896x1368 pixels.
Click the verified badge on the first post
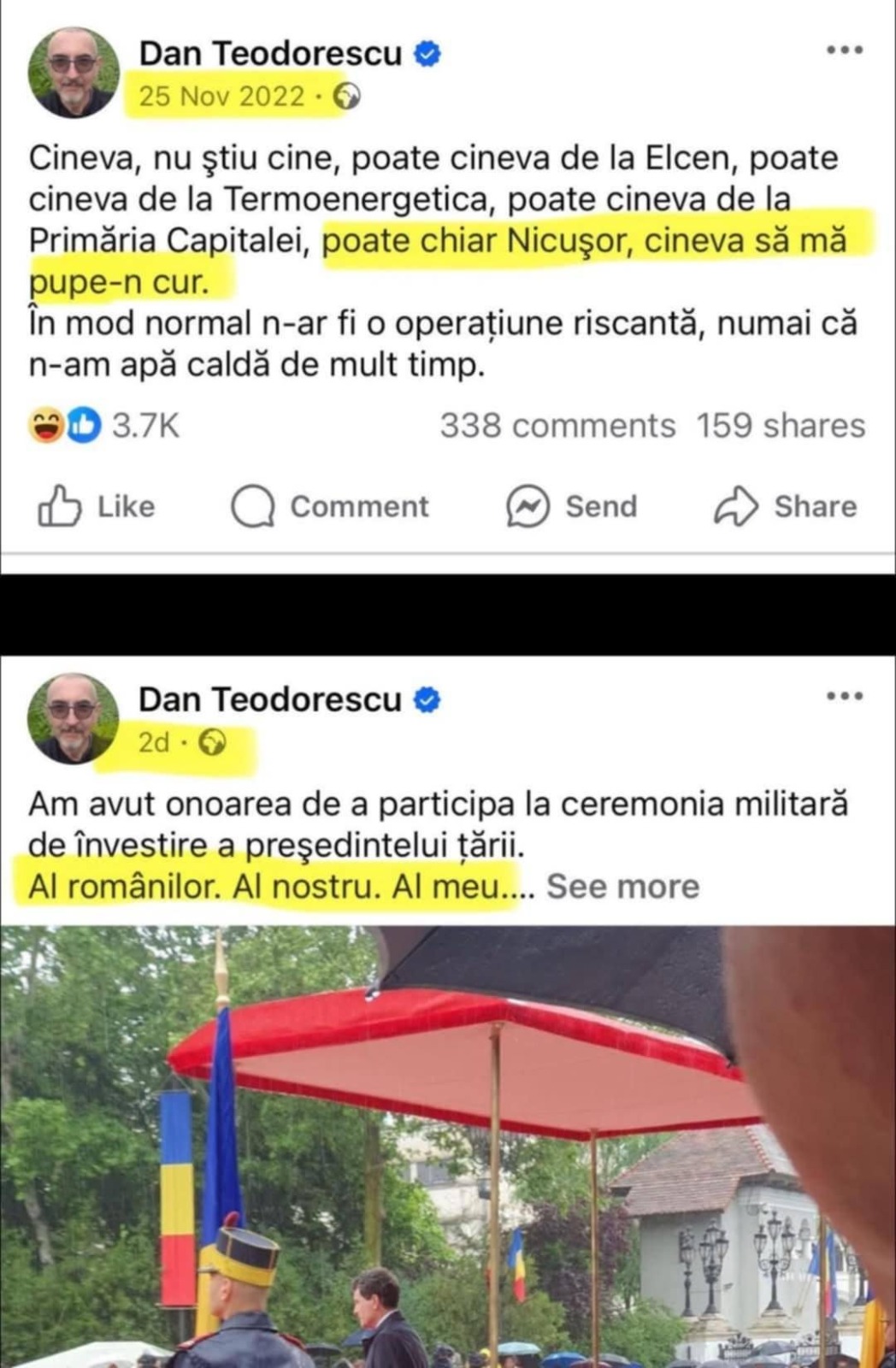point(427,54)
